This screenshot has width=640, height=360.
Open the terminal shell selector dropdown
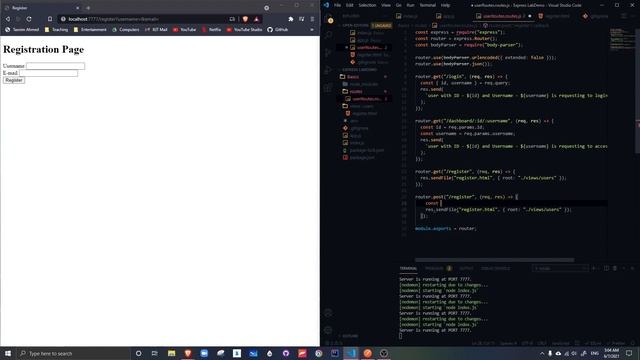click(x=560, y=268)
